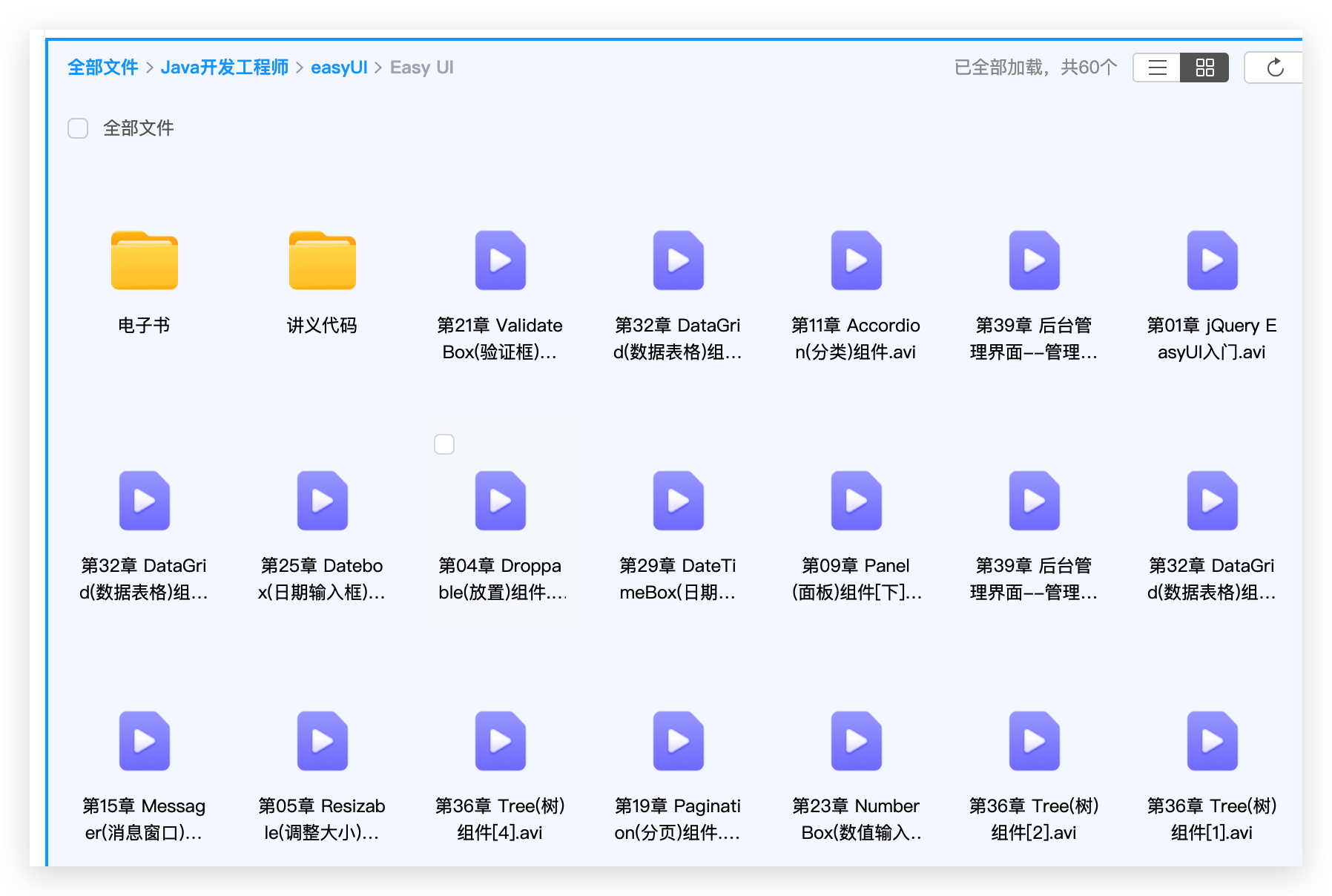The image size is (1332, 896).
Task: Click the current 'Easy UI' breadcrumb text
Action: point(422,67)
